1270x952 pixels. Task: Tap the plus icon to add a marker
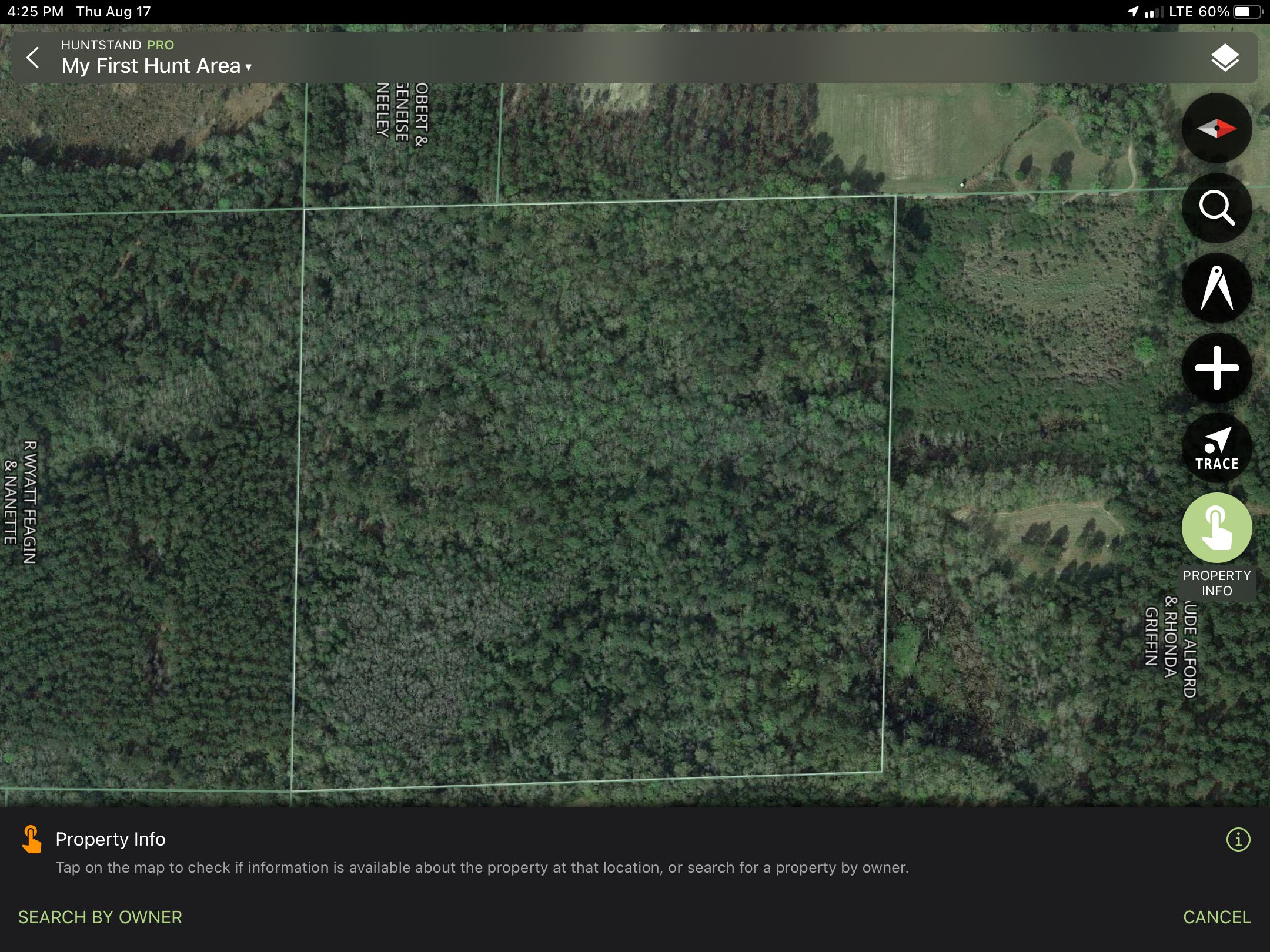tap(1217, 368)
